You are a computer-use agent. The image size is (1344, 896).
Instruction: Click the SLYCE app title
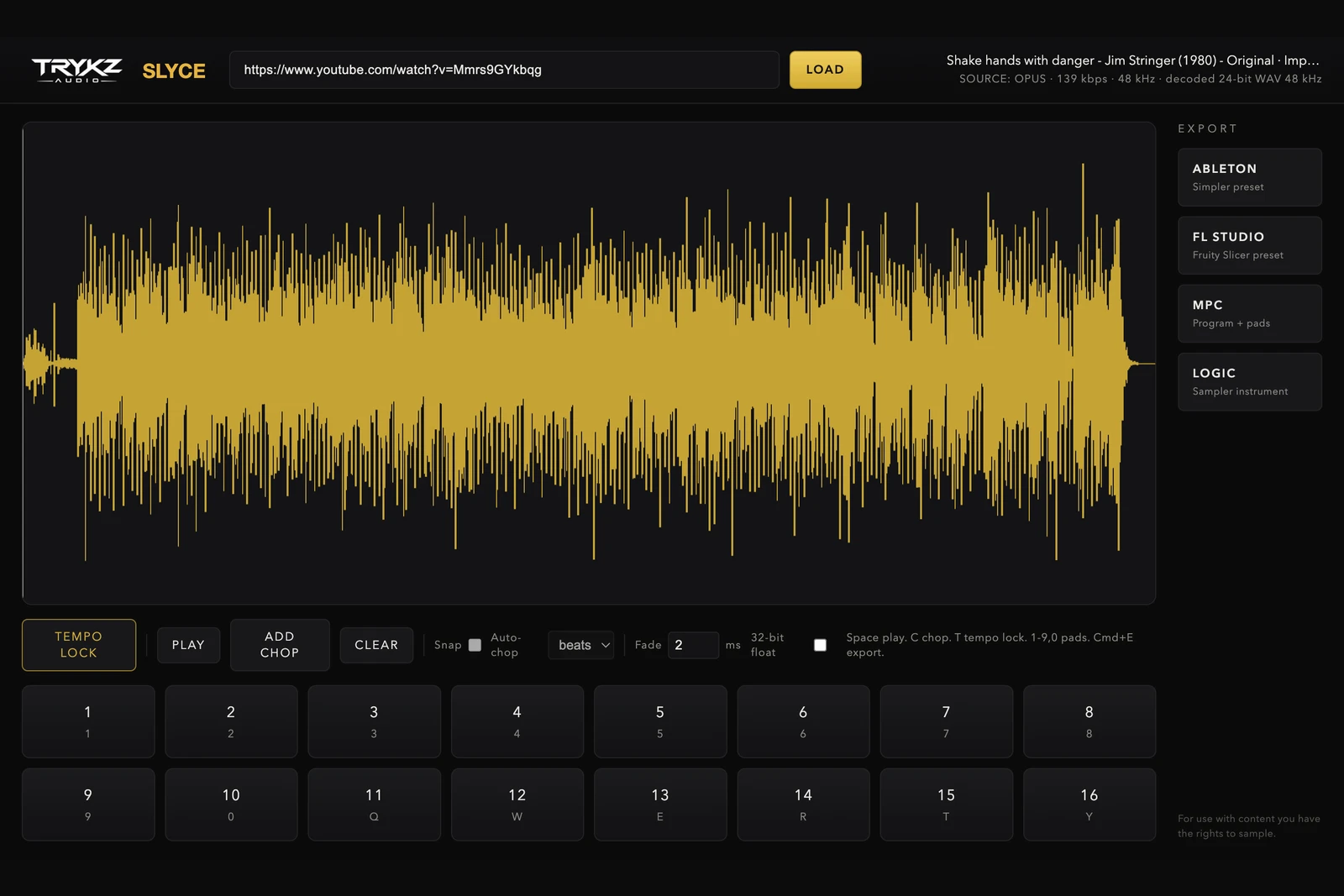[174, 71]
